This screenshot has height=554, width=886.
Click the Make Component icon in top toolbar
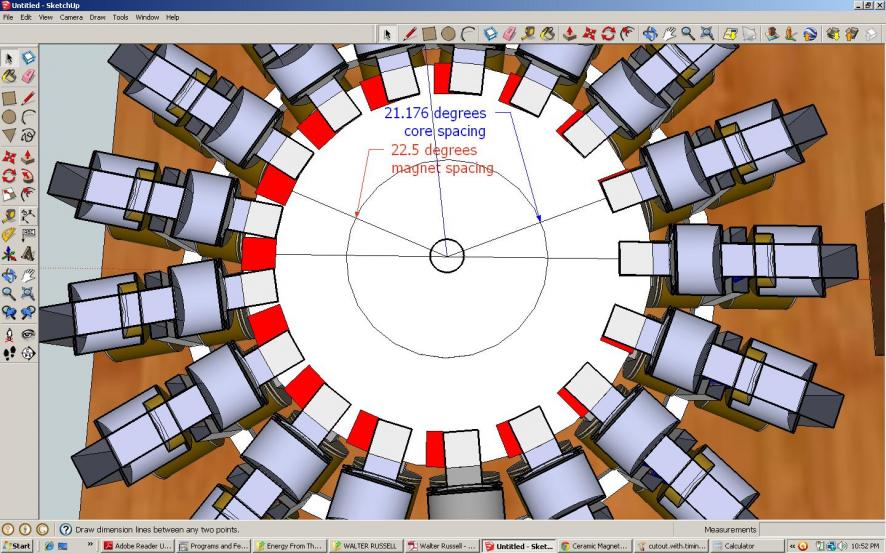[x=490, y=34]
